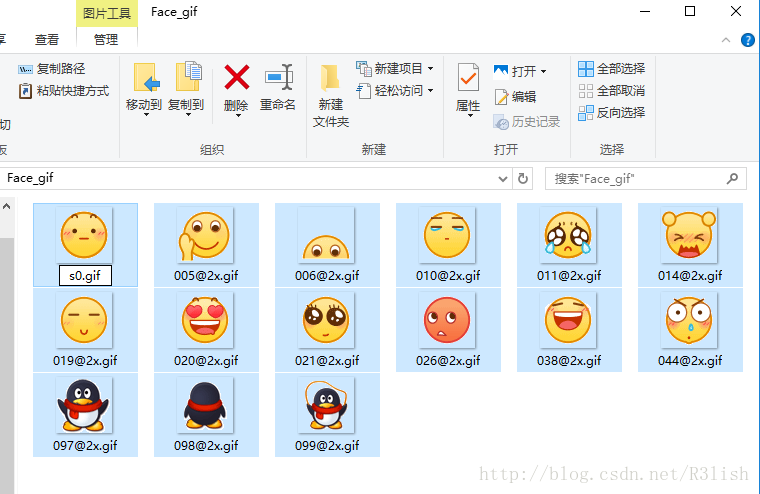The width and height of the screenshot is (760, 494).
Task: Click the scroll up arrow in left pane
Action: point(6,207)
